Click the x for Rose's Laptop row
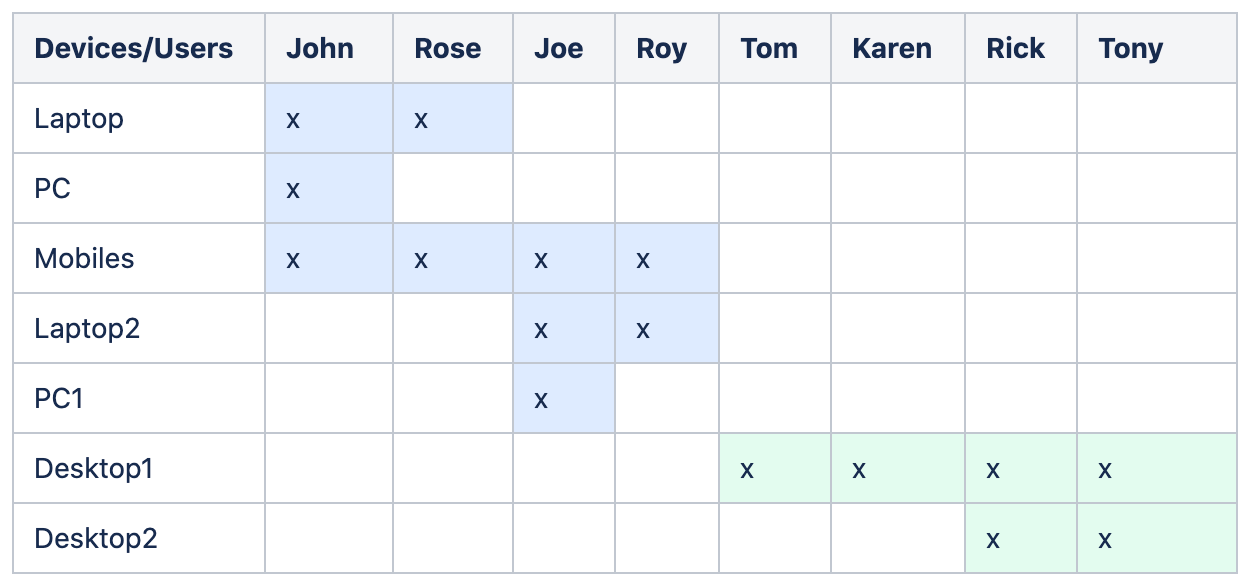The image size is (1252, 588). coord(421,119)
